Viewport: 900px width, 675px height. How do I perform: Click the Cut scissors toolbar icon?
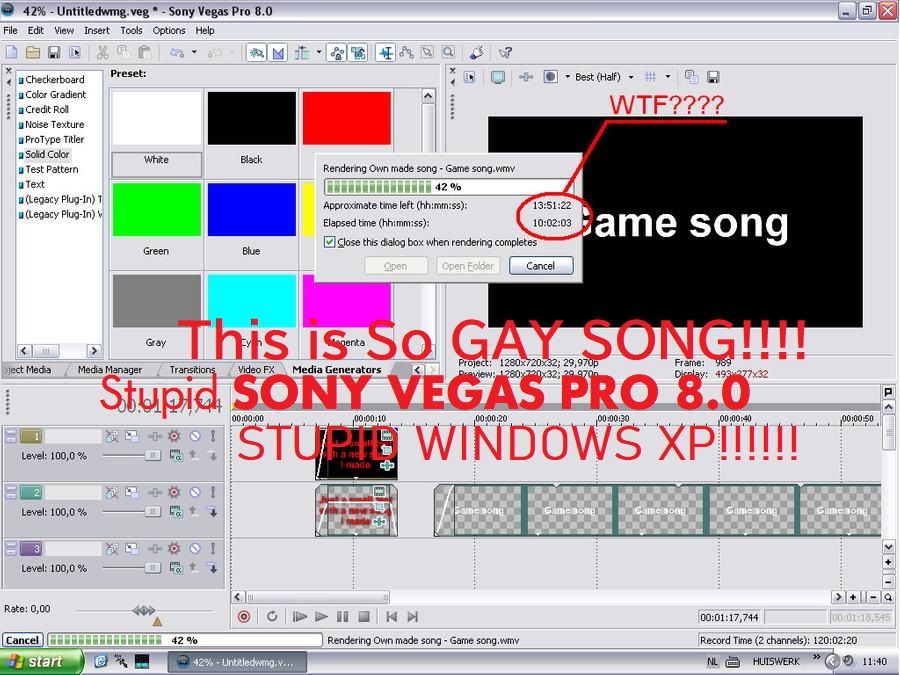(102, 53)
